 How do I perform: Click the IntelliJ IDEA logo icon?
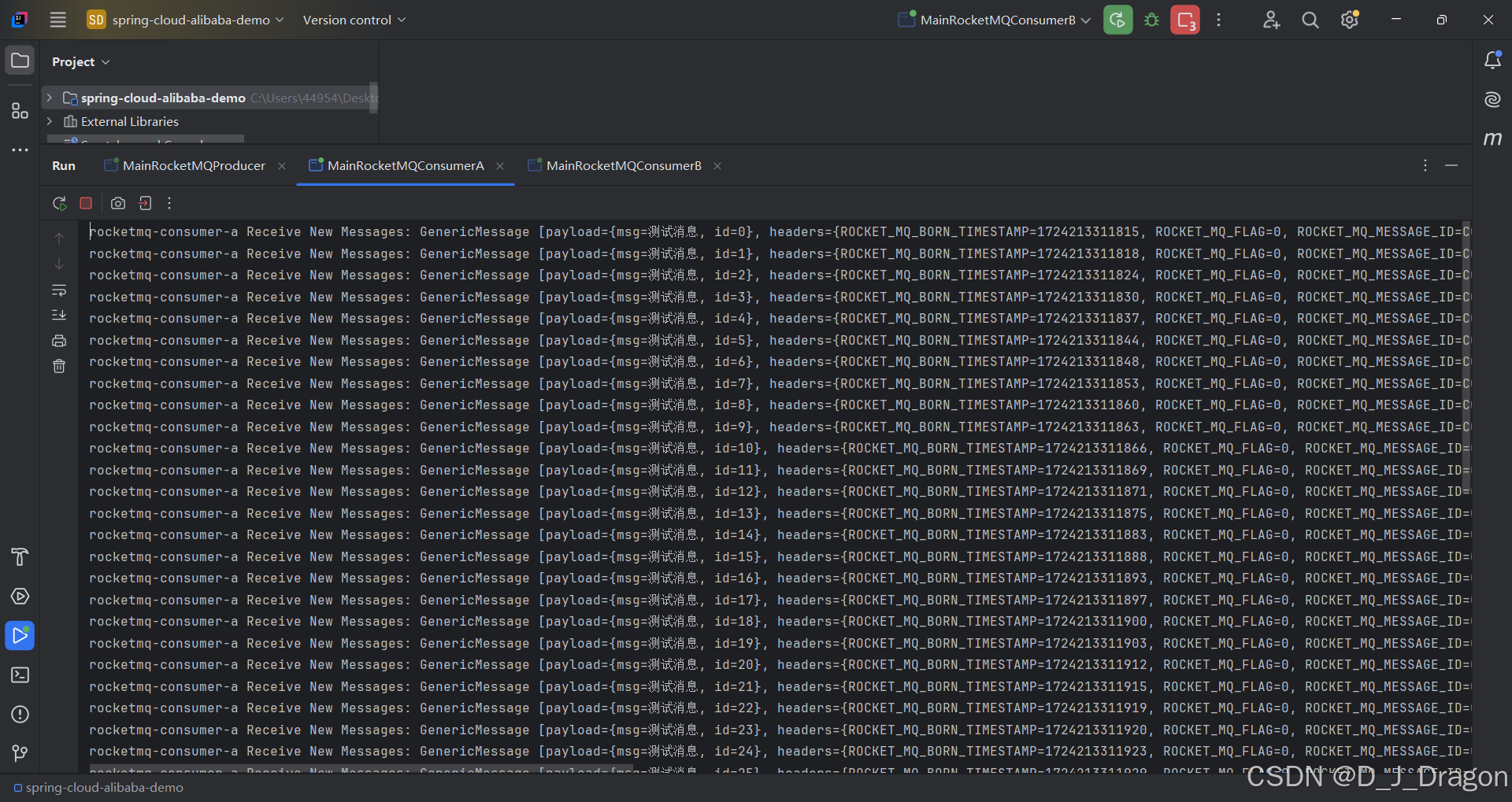pyautogui.click(x=20, y=20)
